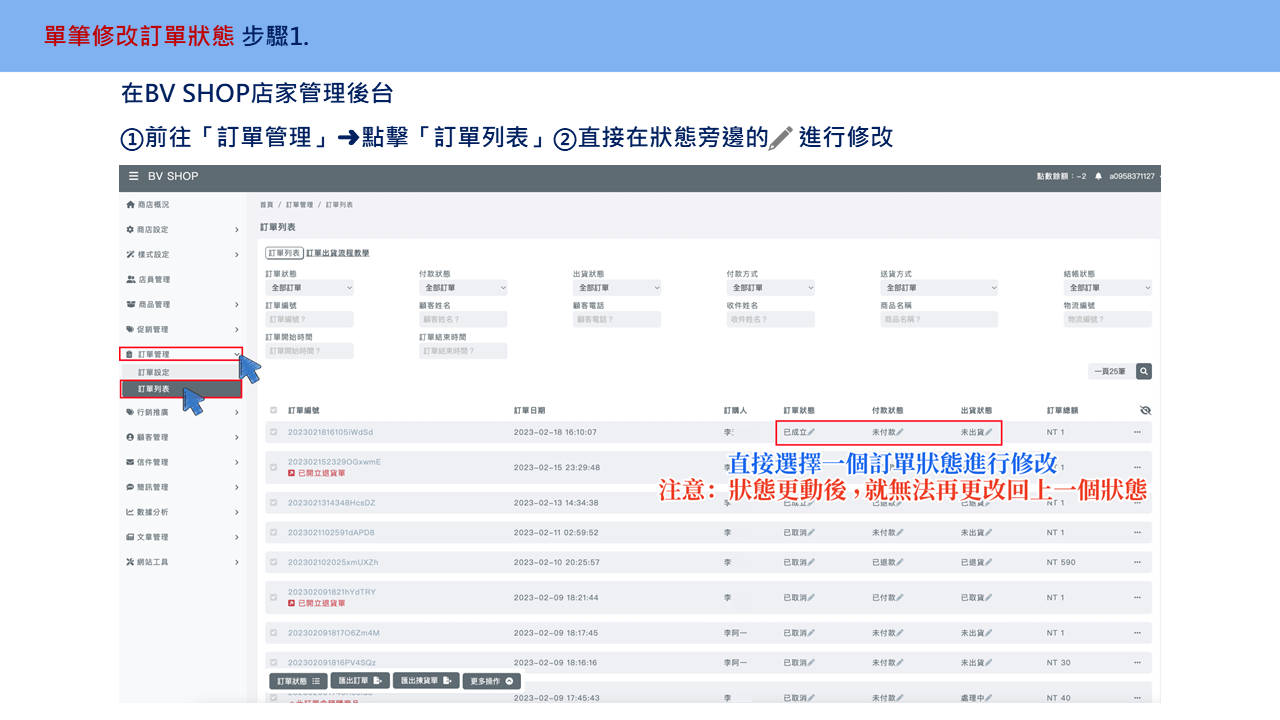Click the 店員管理 people icon in sidebar
1280x720 pixels.
tap(130, 279)
